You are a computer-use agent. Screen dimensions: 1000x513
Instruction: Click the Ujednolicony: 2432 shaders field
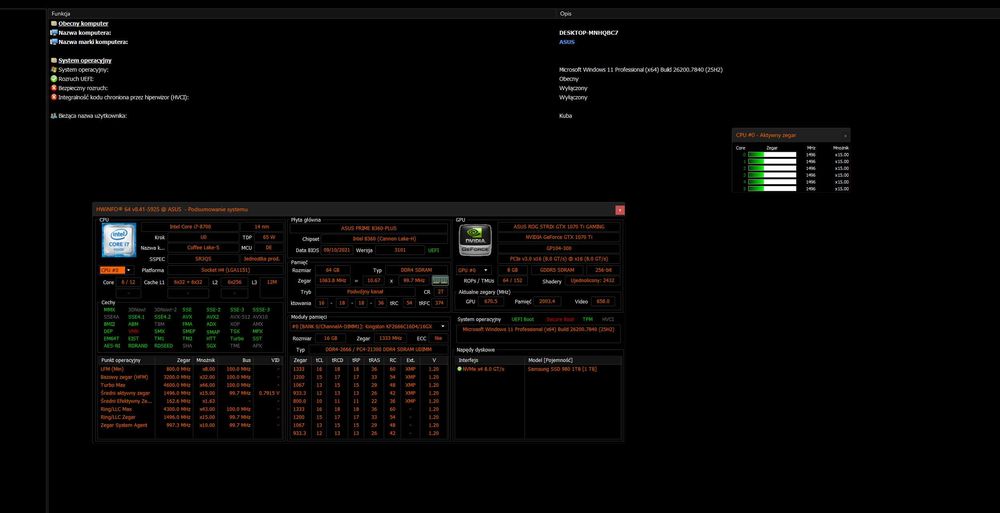[x=592, y=281]
